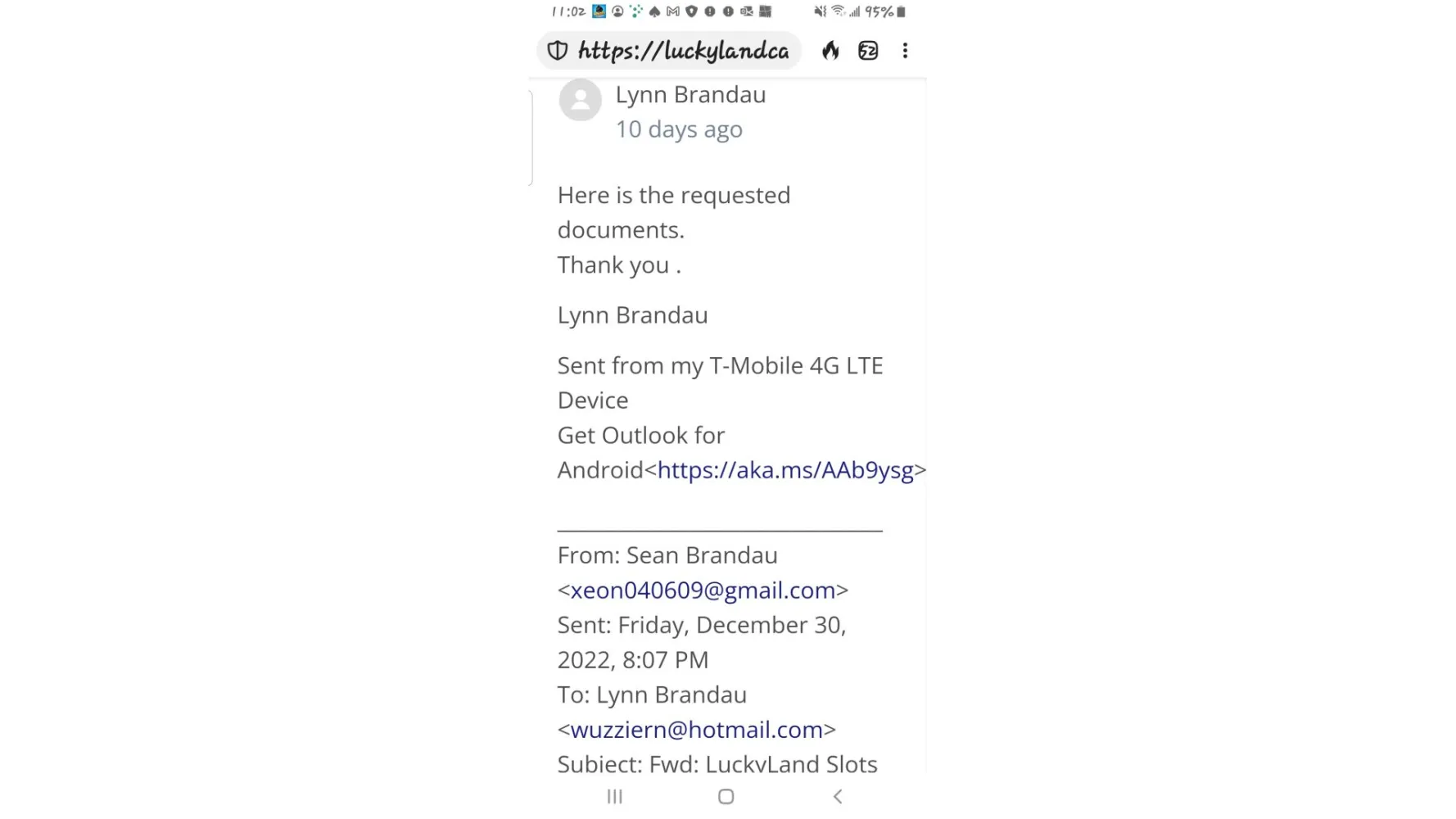Tap the Outlook notification icon in status bar

point(747,11)
